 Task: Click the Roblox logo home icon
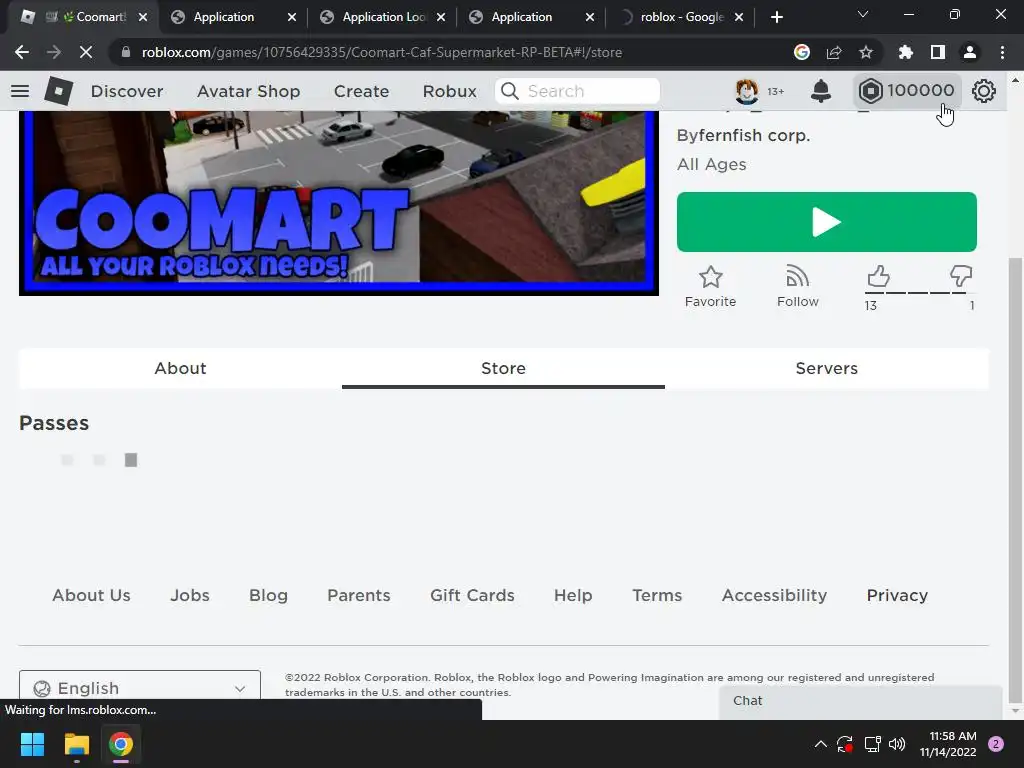58,91
